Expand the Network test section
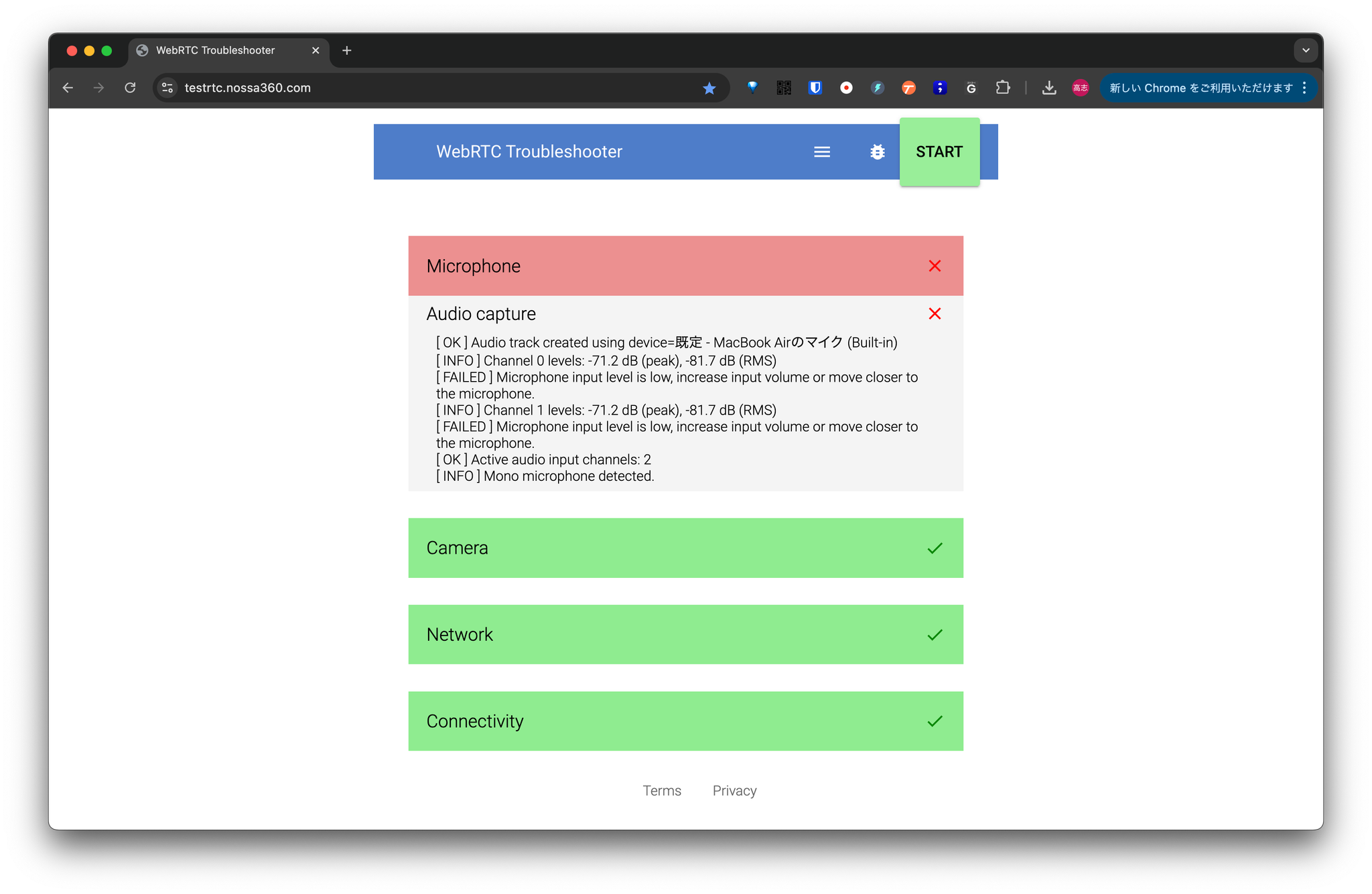1372x894 pixels. [x=685, y=634]
